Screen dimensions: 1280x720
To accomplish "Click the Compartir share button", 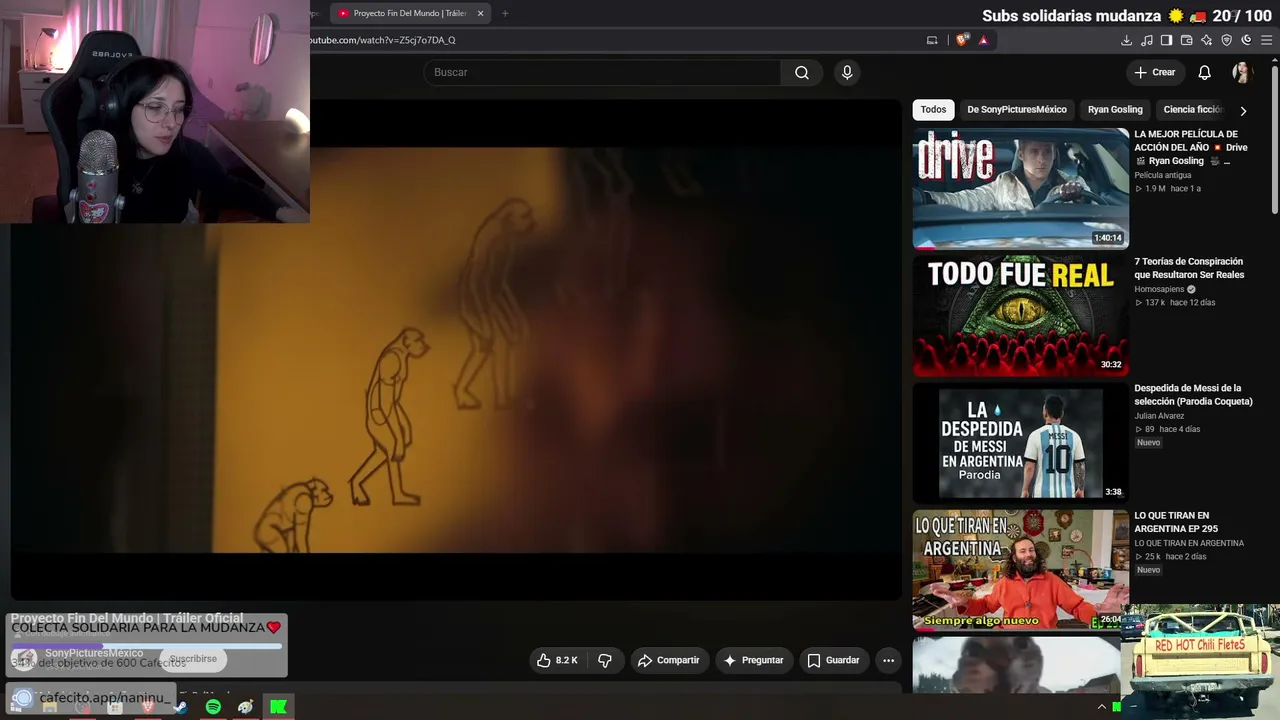I will click(669, 660).
